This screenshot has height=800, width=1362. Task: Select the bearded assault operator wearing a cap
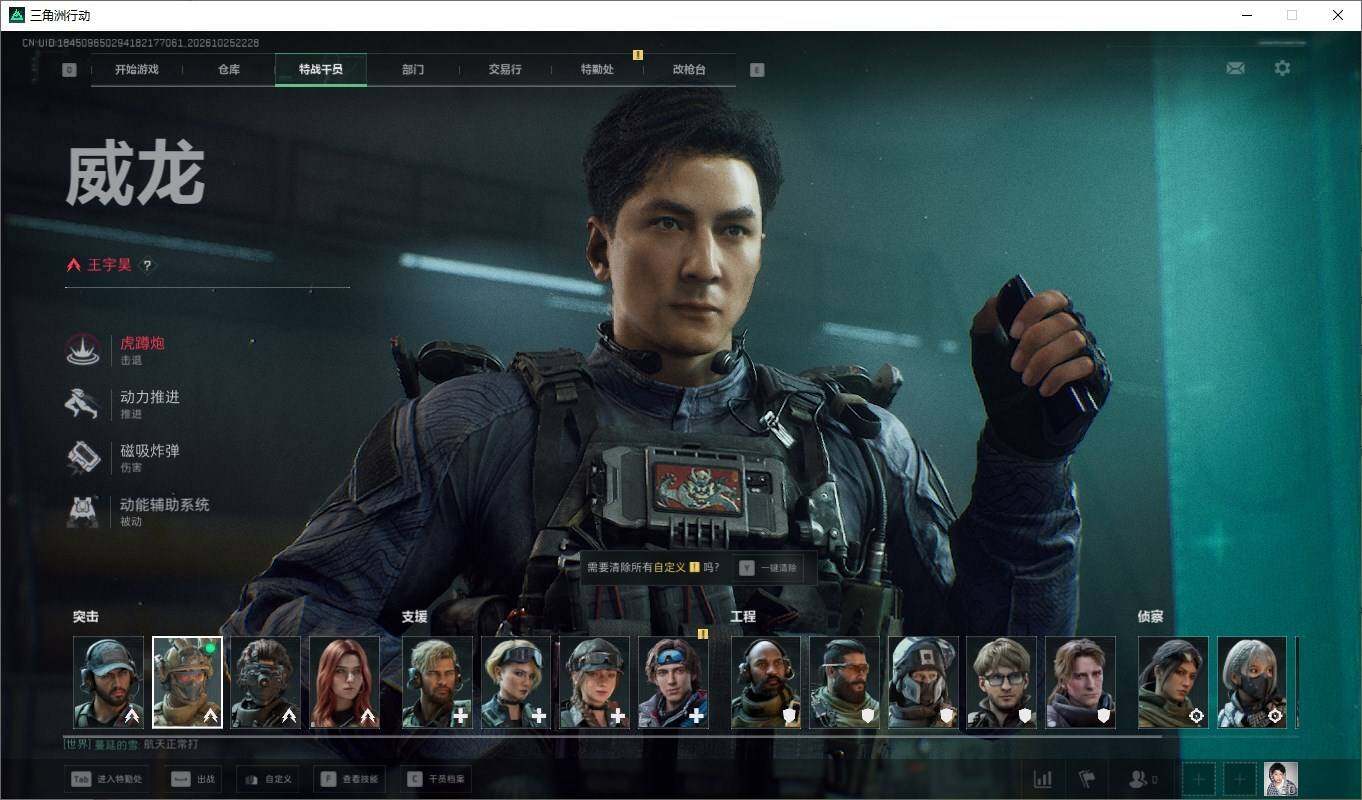tap(109, 682)
